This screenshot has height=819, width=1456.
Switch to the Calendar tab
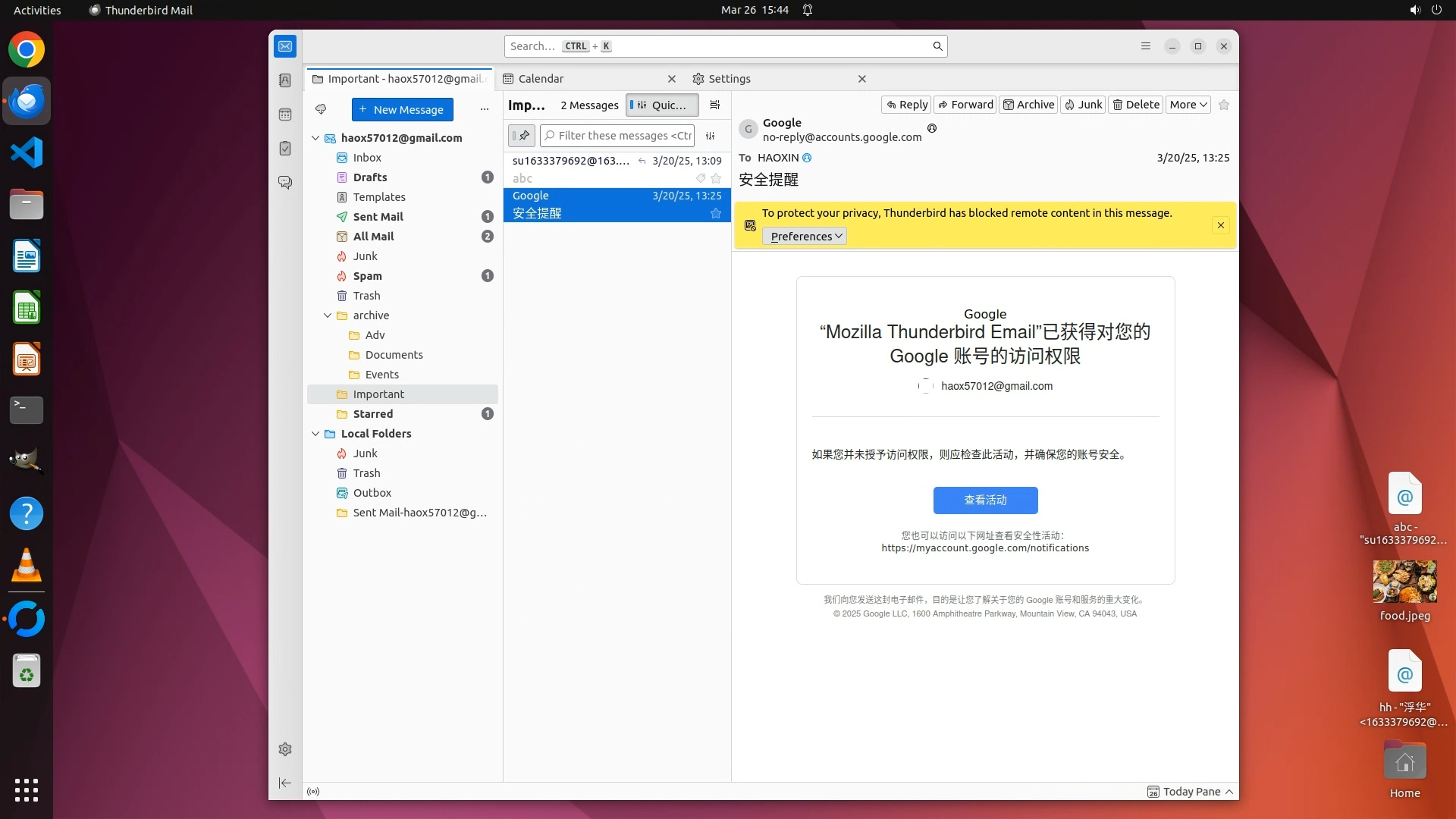click(541, 79)
